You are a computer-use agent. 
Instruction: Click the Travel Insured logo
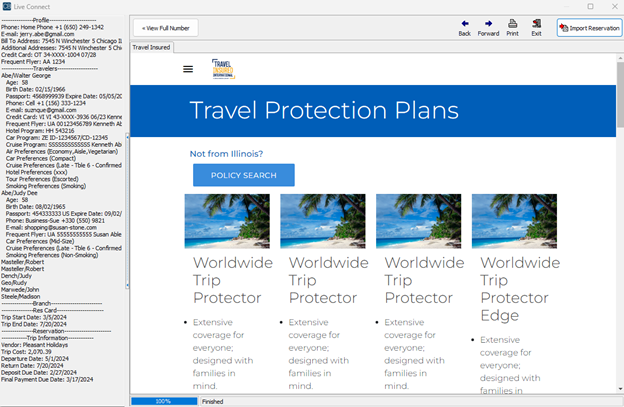pyautogui.click(x=223, y=69)
